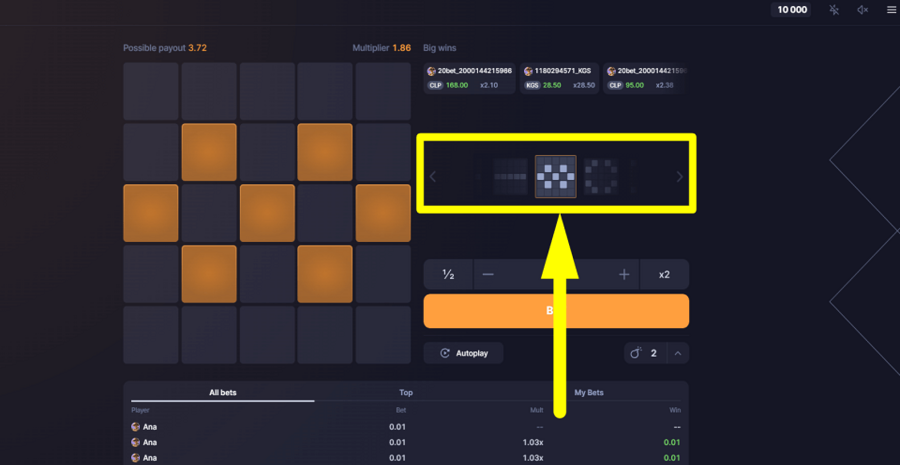Double the bet with the x2 button

coord(664,274)
